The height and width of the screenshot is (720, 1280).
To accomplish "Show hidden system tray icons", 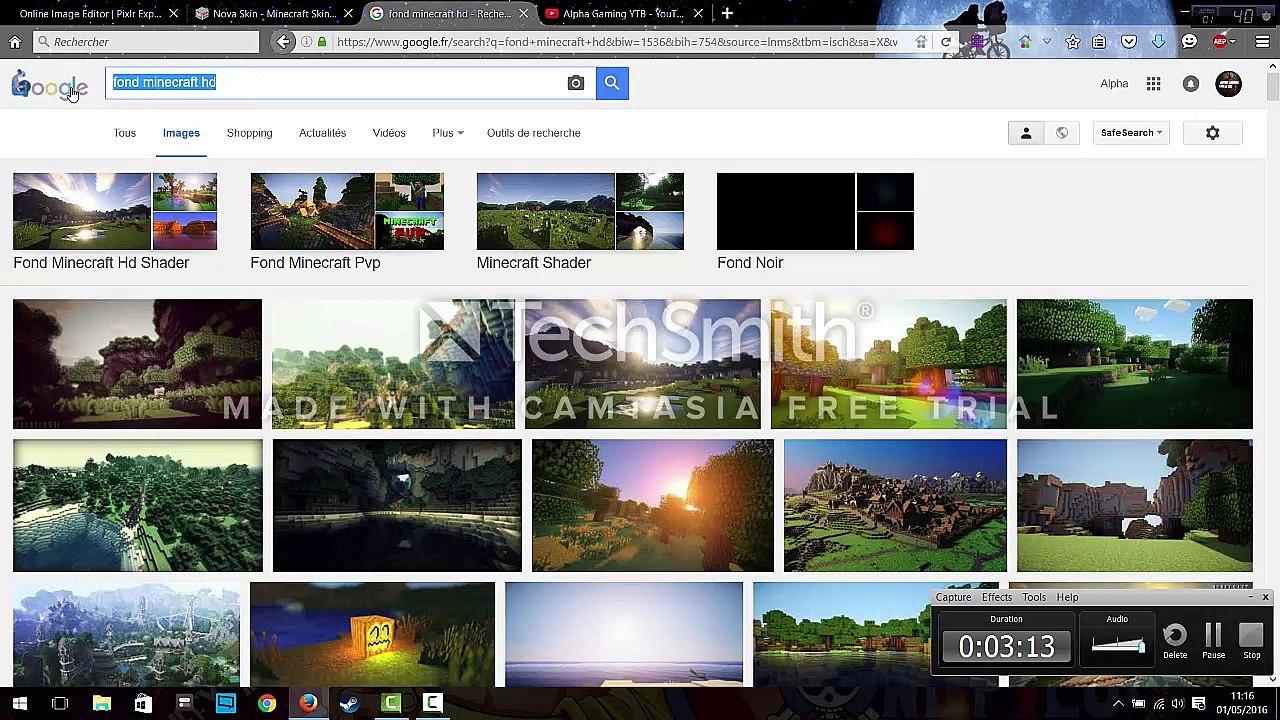I will [1118, 703].
